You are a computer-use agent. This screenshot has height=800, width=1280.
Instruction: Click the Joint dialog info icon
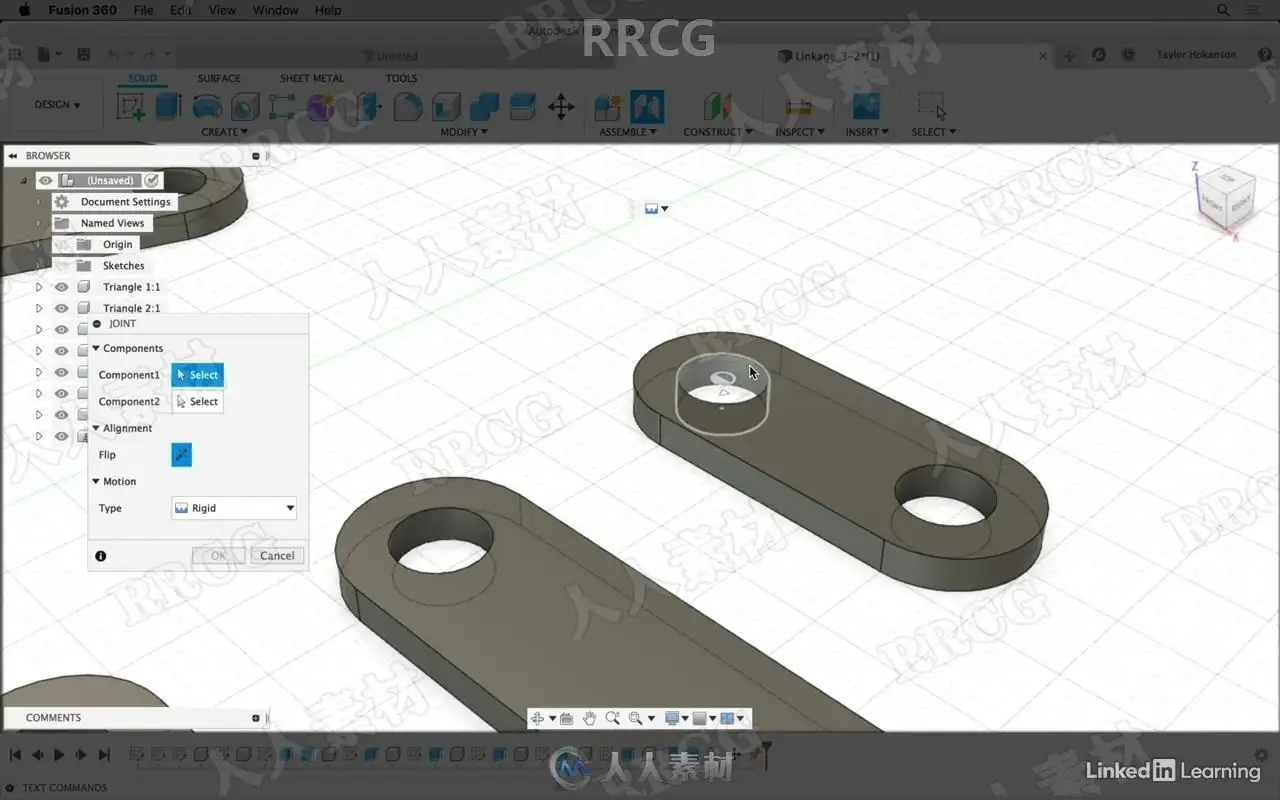[x=100, y=556]
